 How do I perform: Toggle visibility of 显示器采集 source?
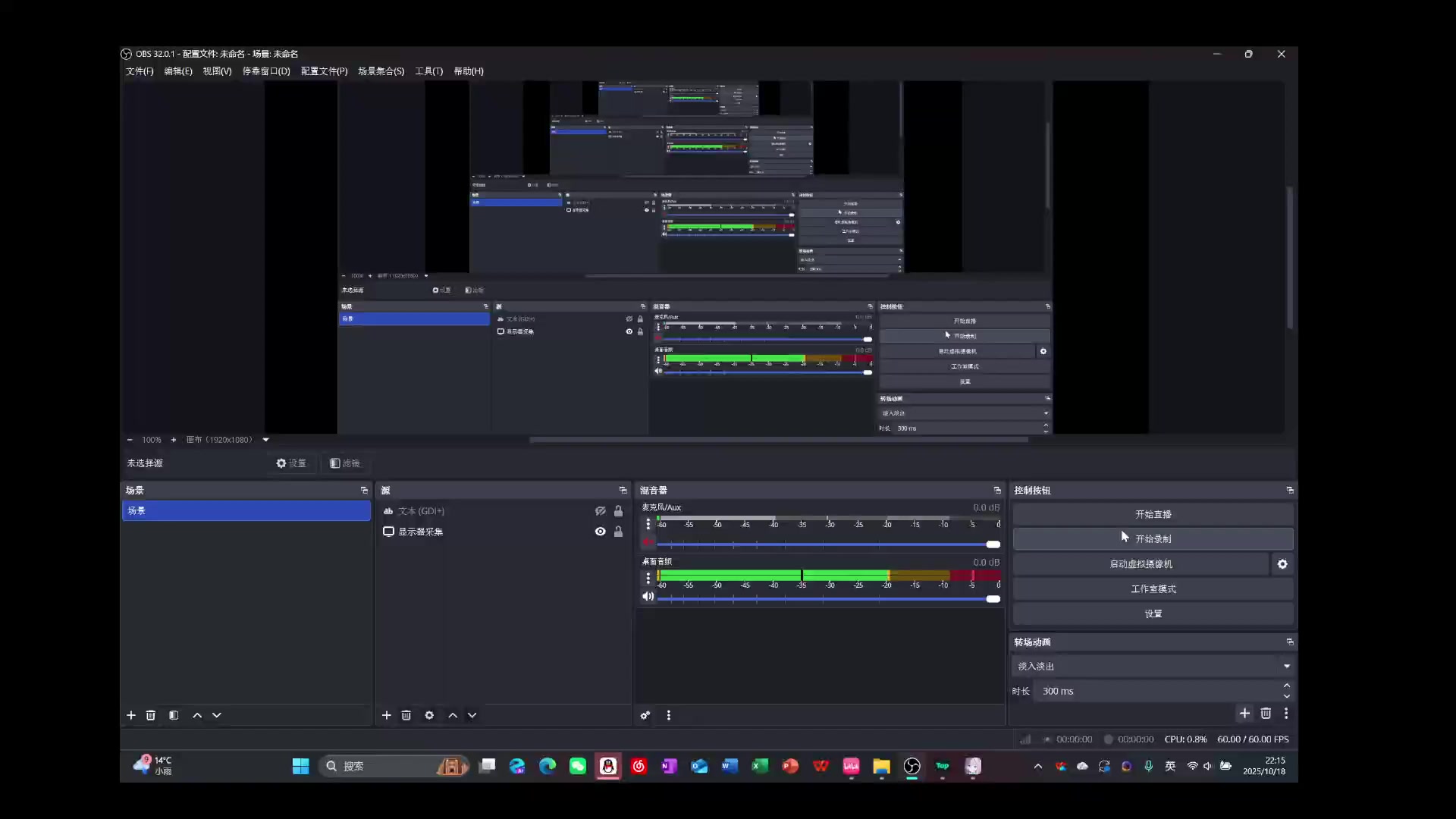point(600,532)
